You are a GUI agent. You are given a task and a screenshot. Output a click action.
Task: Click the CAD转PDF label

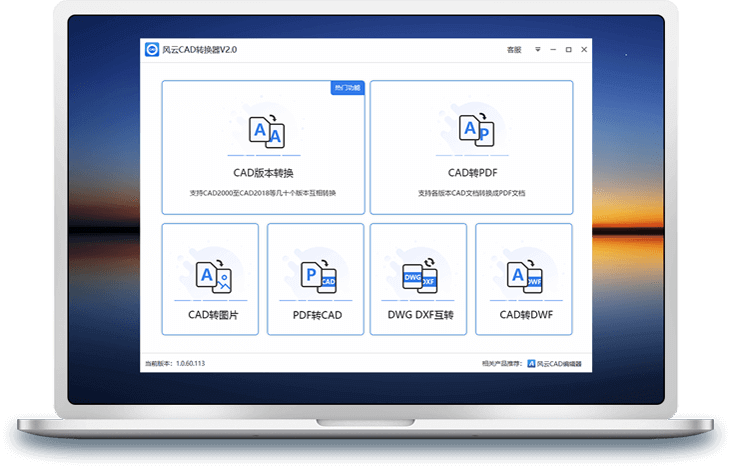[x=473, y=173]
